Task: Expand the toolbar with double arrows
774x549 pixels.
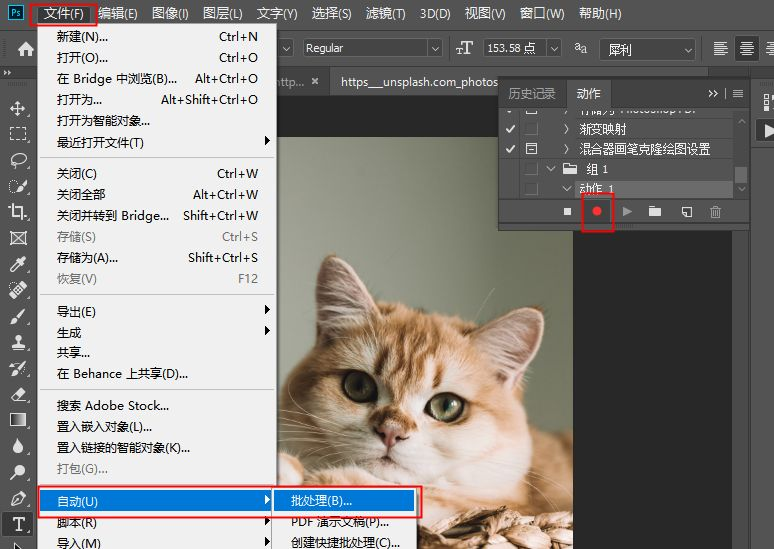Action: coord(7,73)
